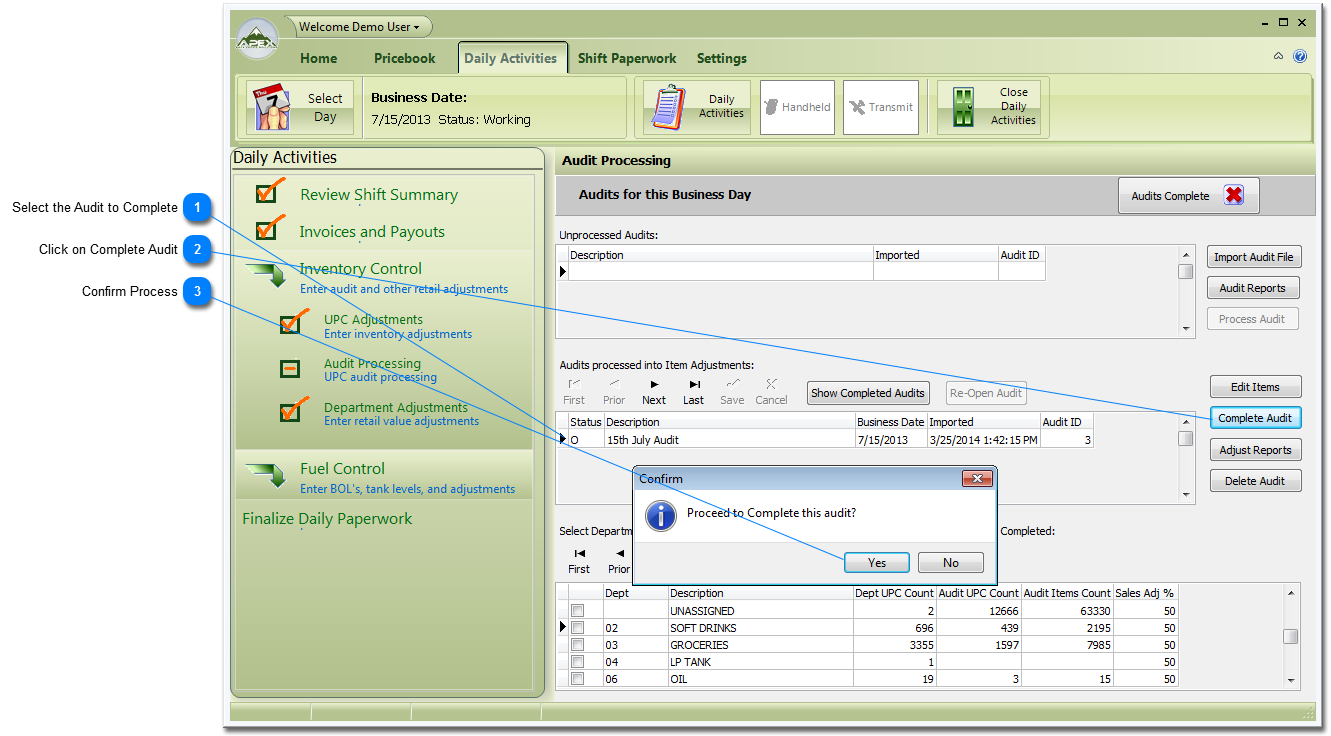The height and width of the screenshot is (736, 1331).
Task: Switch to the Pricebook tab
Action: (404, 58)
